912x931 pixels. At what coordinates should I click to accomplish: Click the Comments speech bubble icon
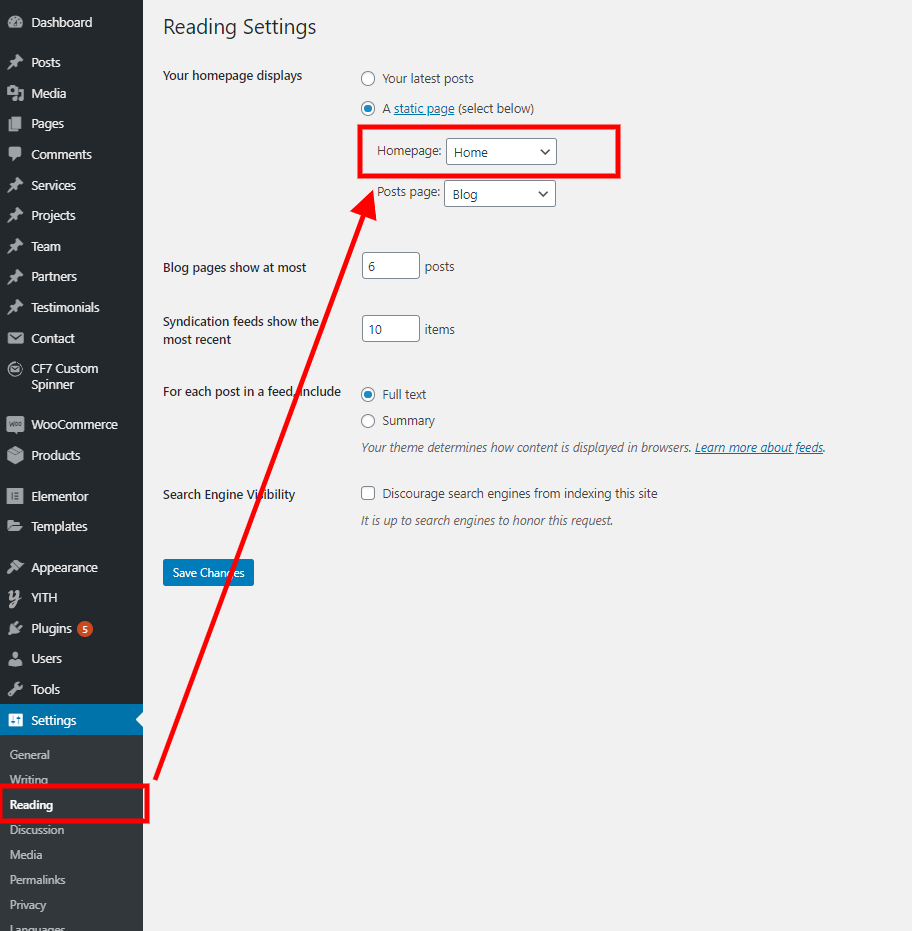15,154
